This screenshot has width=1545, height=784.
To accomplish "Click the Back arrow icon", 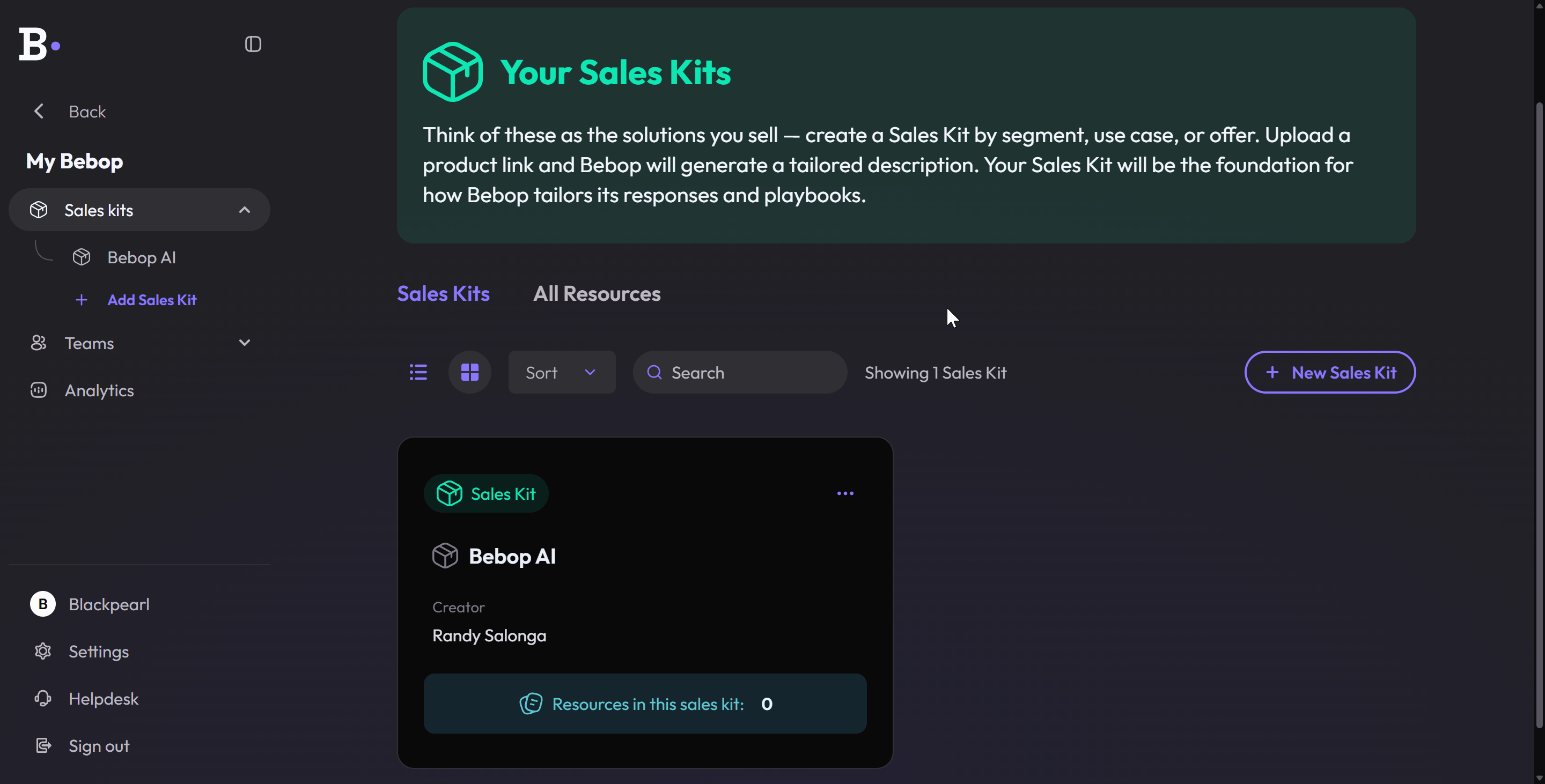I will coord(39,112).
